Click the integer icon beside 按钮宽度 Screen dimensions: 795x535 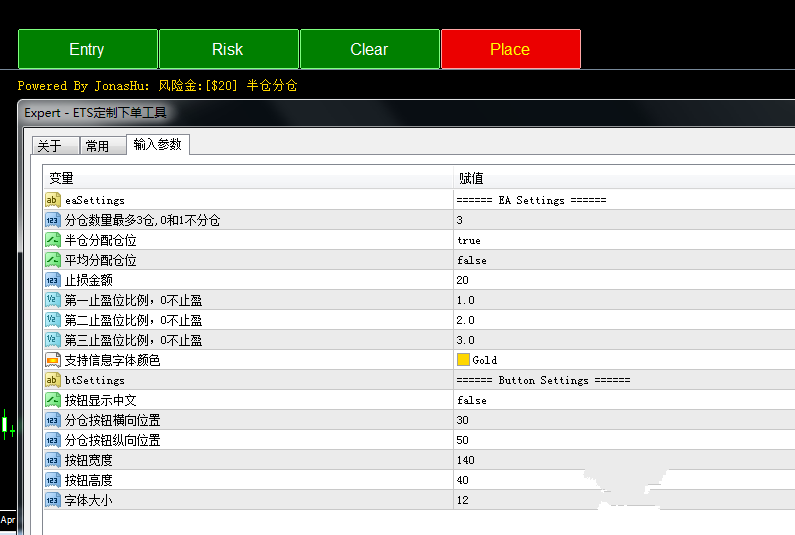coord(53,460)
